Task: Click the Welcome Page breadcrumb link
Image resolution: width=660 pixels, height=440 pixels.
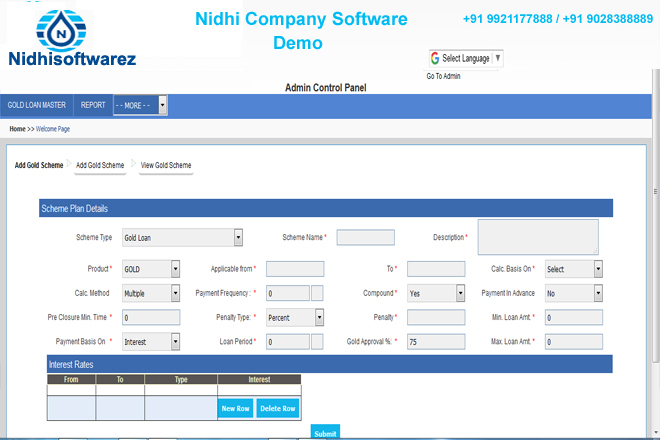Action: (53, 129)
